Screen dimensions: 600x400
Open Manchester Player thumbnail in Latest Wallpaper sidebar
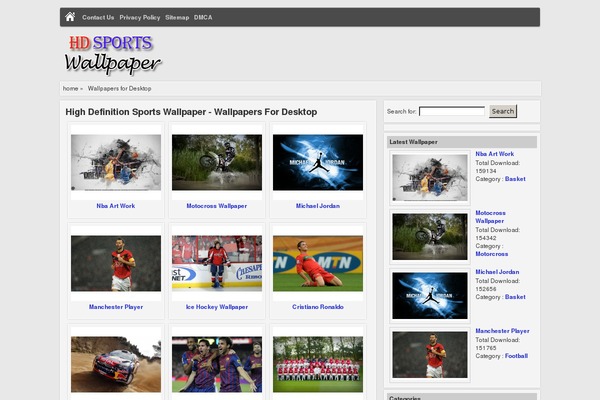pyautogui.click(x=430, y=354)
